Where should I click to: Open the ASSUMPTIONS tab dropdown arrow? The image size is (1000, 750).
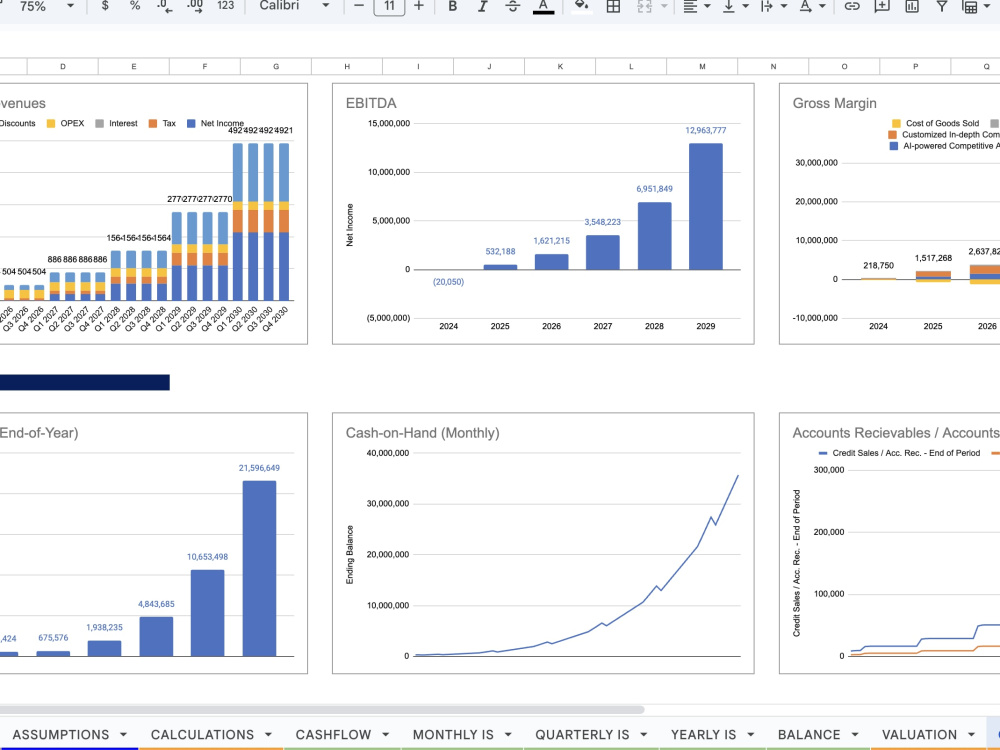[x=123, y=735]
